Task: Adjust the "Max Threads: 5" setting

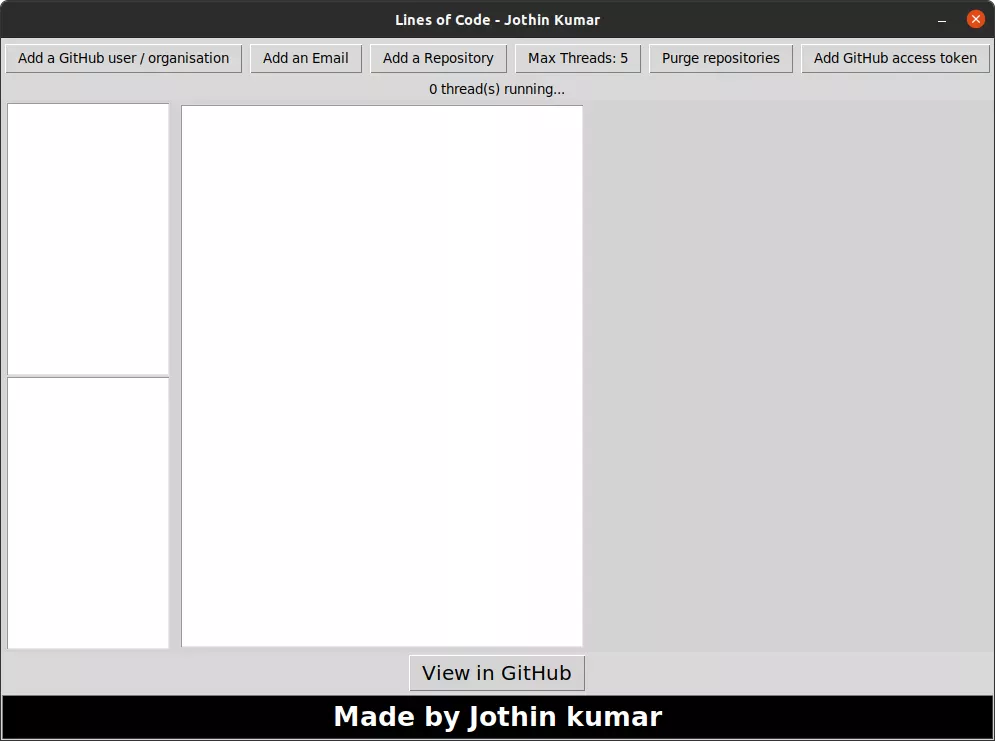Action: point(578,58)
